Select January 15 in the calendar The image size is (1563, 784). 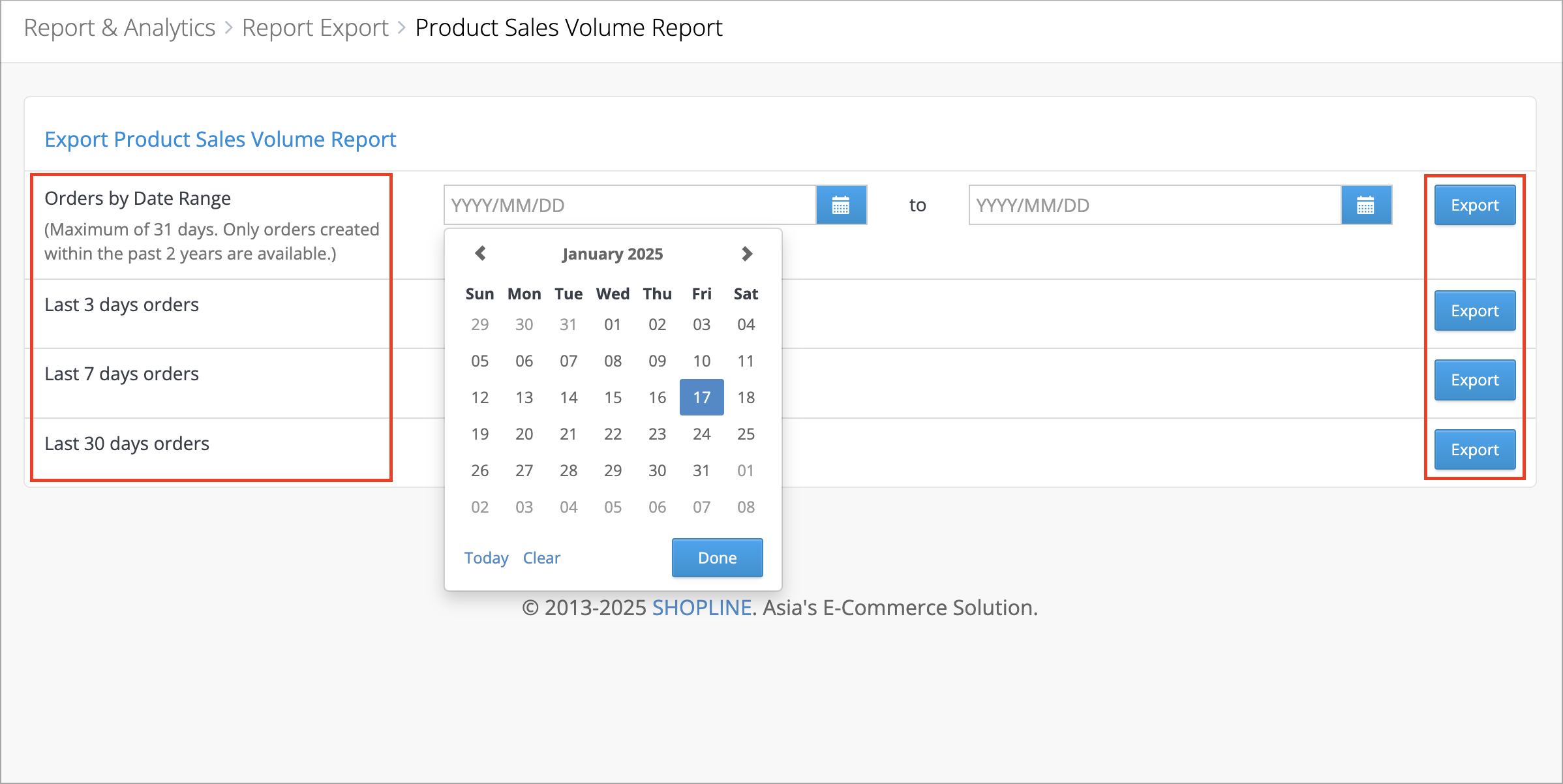pyautogui.click(x=613, y=397)
